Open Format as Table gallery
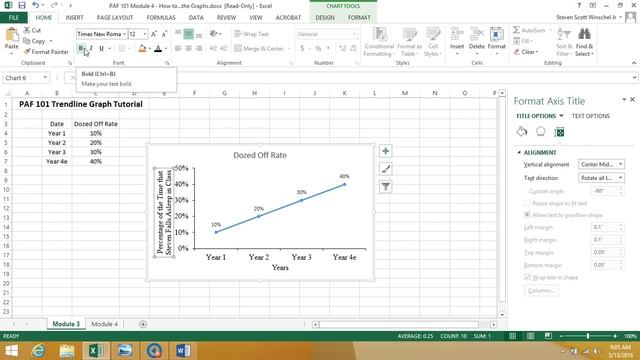Viewport: 640px width, 360px height. point(409,42)
